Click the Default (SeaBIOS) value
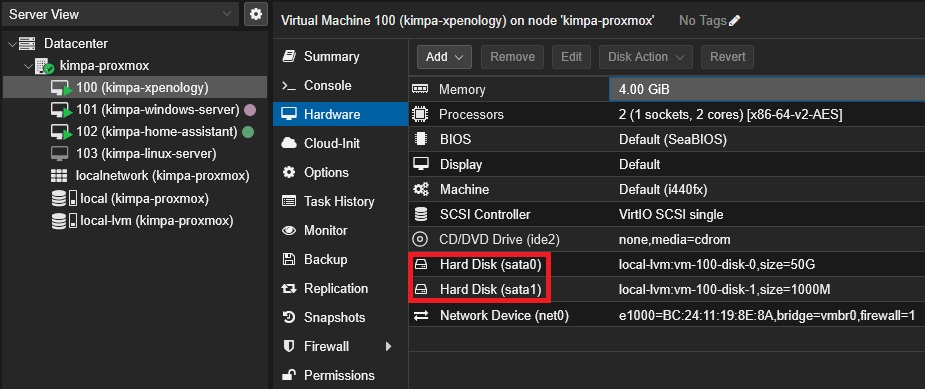925x389 pixels. click(673, 140)
